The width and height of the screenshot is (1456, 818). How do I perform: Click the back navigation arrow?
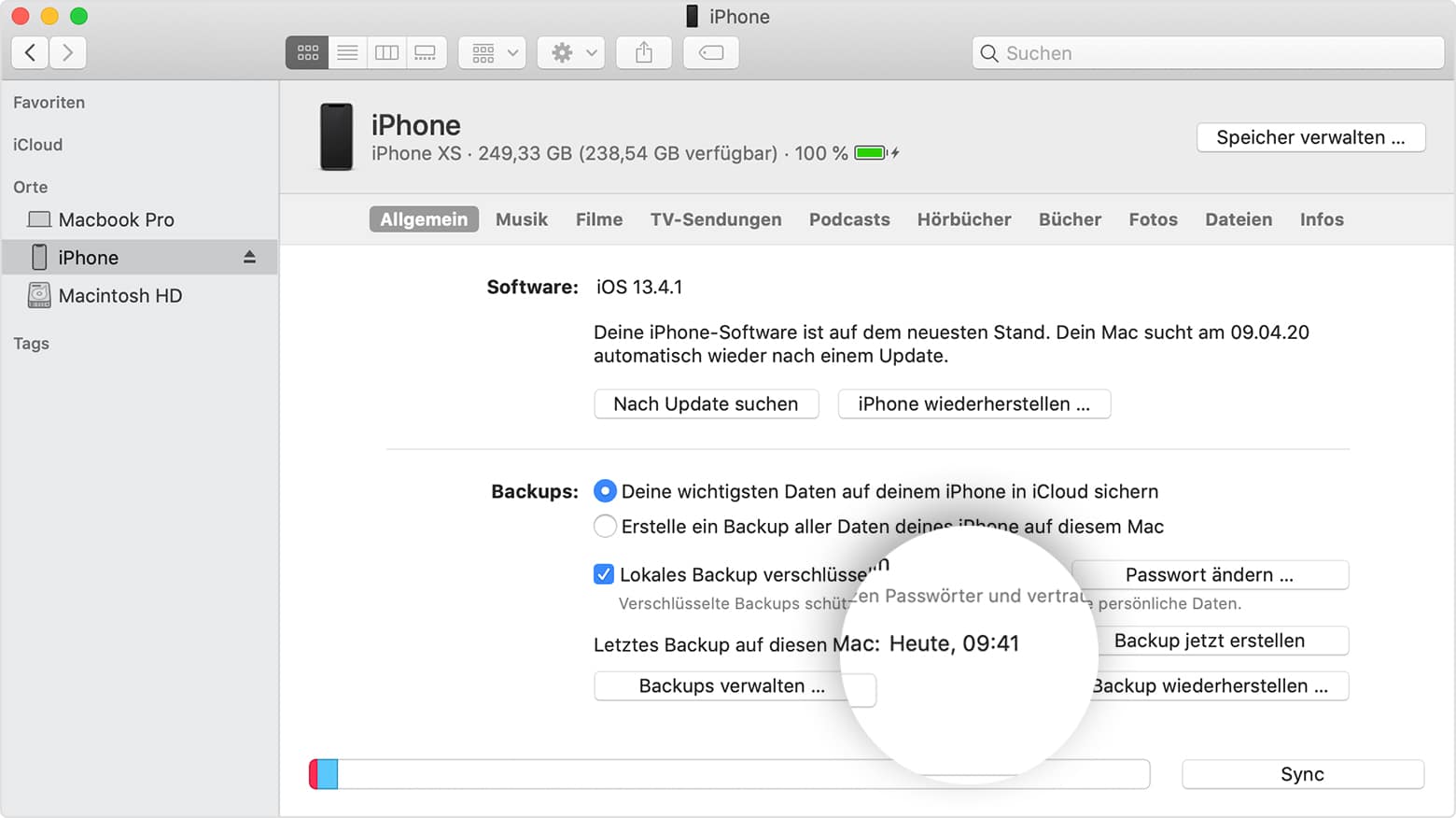click(30, 52)
